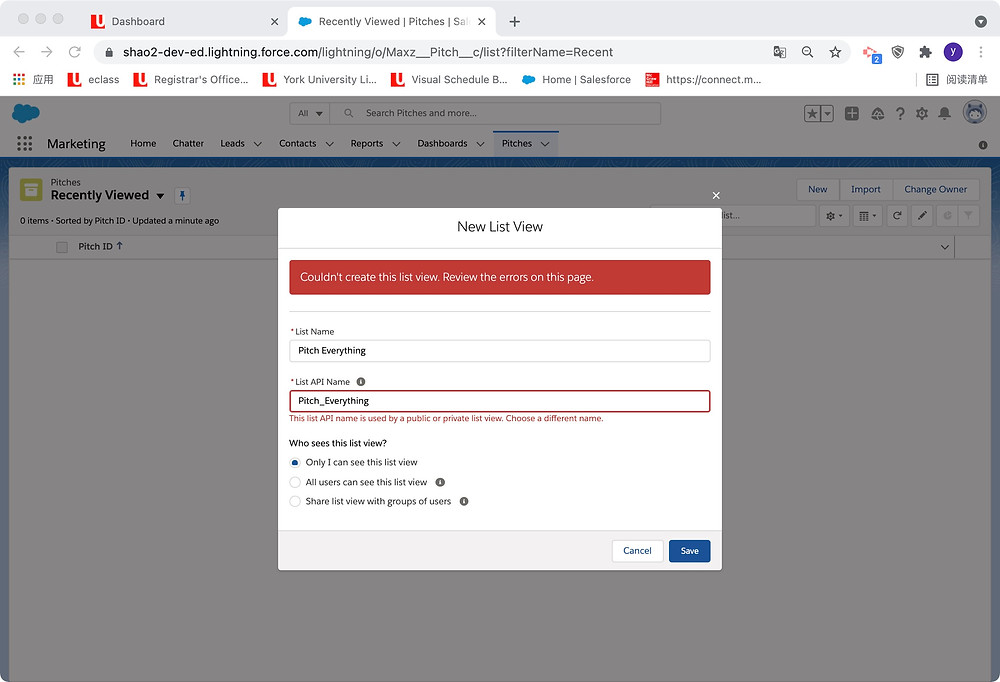Screen dimensions: 1000x682
Task: Open list view controls gear
Action: [834, 216]
